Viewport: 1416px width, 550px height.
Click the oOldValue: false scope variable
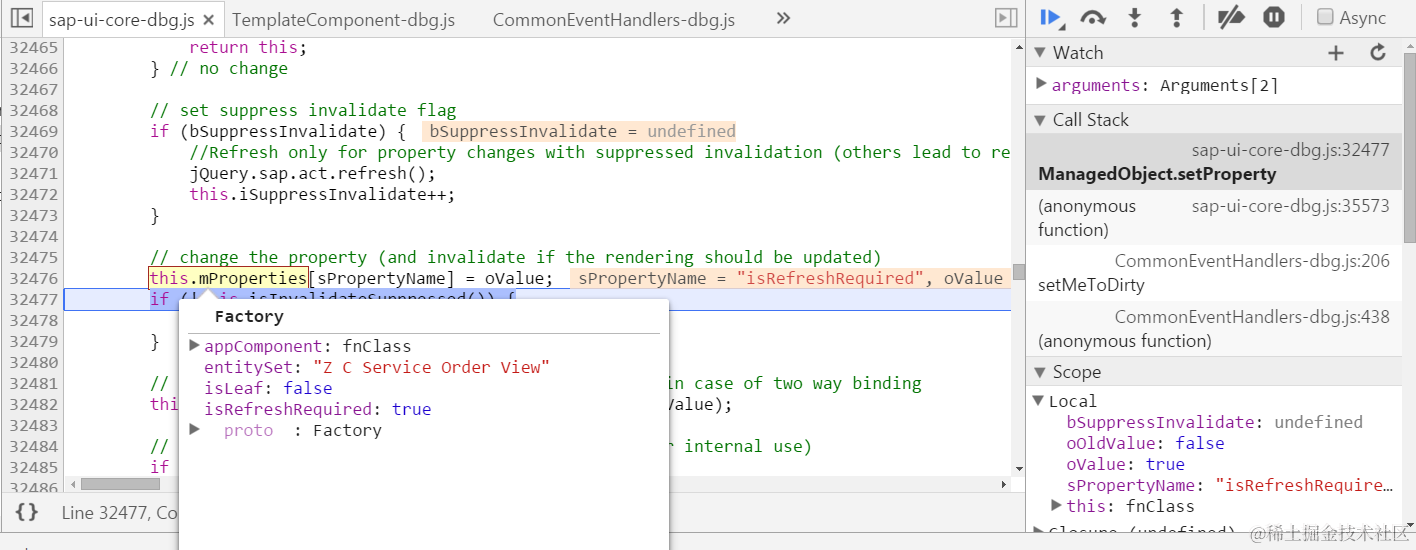point(1145,443)
